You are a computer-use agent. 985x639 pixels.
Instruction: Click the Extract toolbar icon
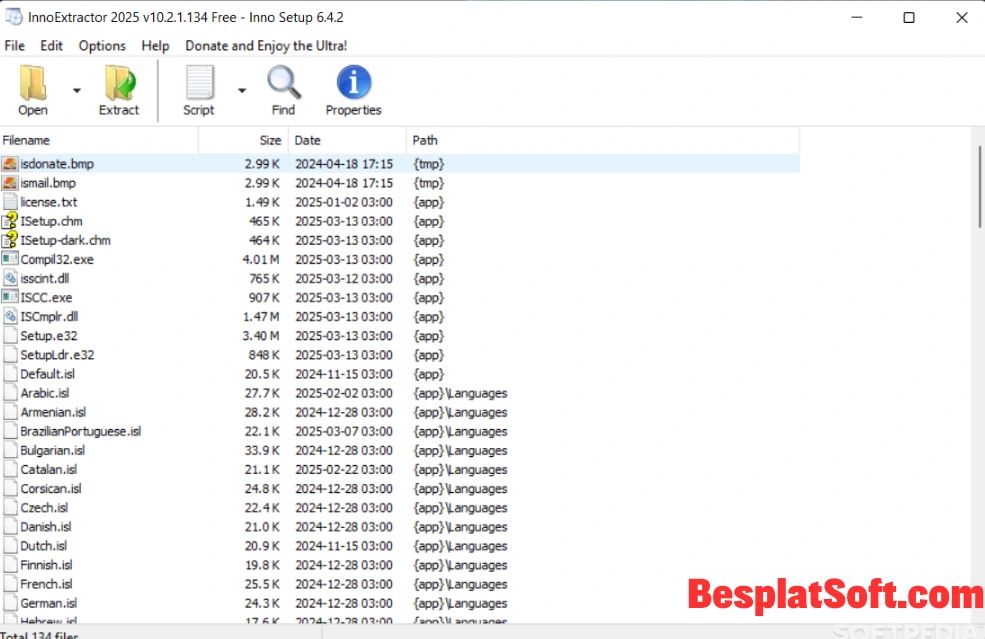point(118,83)
